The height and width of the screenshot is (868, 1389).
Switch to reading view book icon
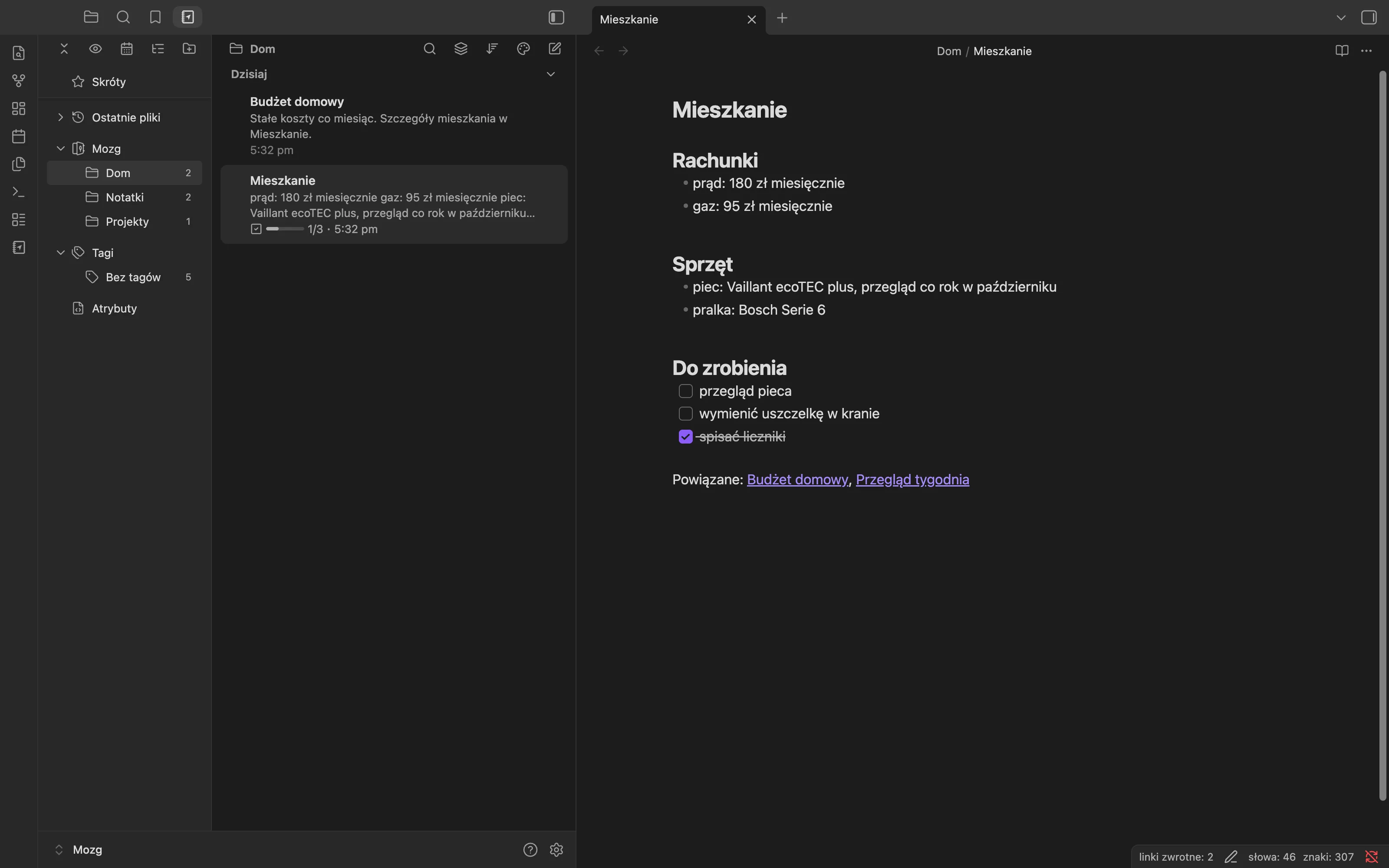click(1341, 51)
